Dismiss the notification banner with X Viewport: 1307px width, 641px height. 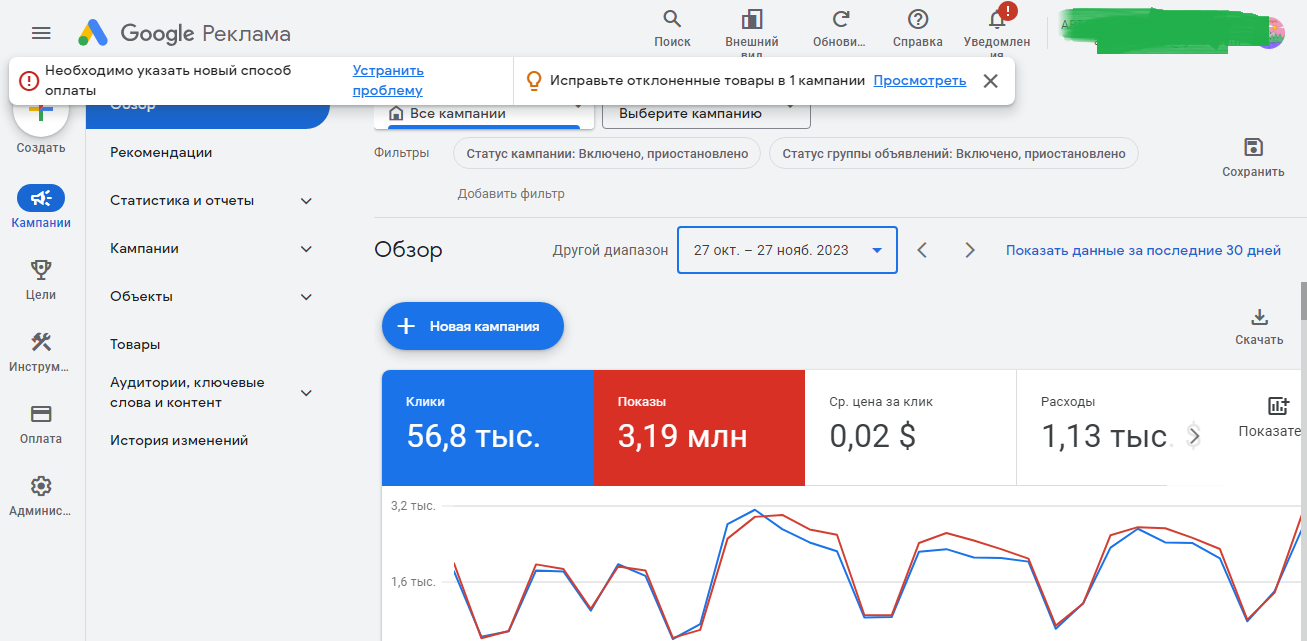point(990,81)
